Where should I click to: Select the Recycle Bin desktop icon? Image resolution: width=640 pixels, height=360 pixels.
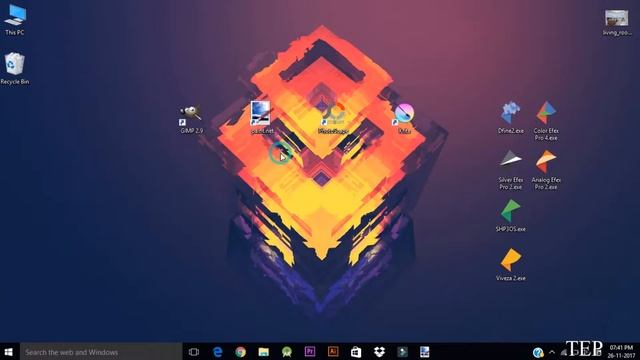tap(15, 69)
